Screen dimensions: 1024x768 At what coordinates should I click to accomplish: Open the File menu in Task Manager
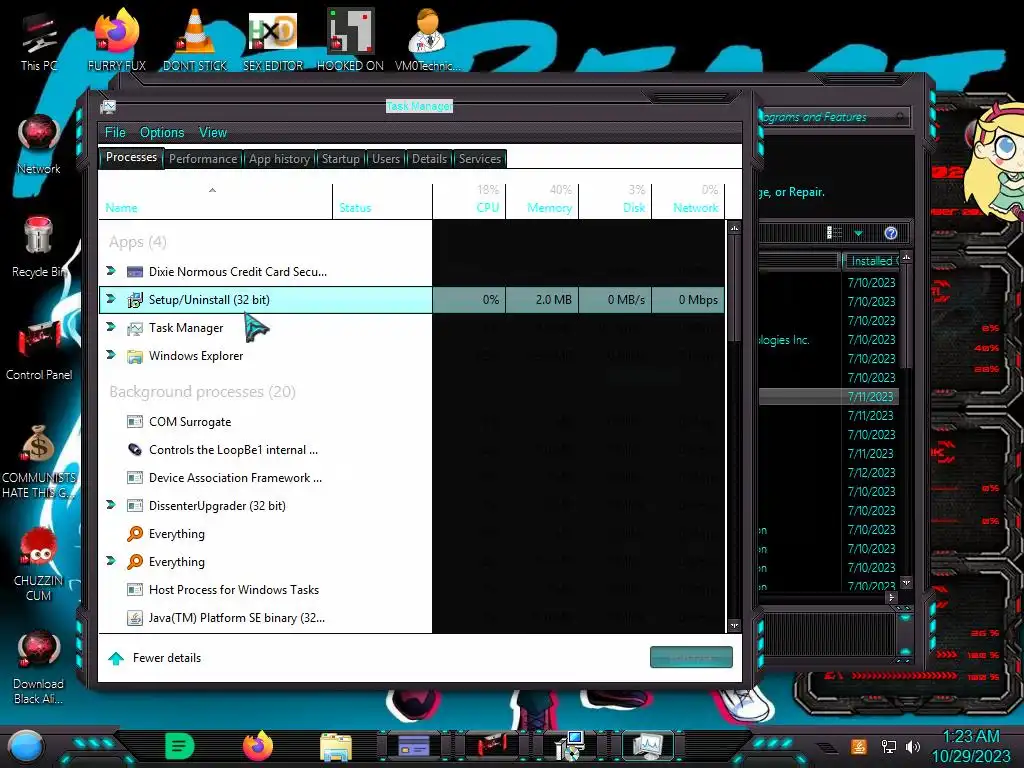click(x=115, y=133)
